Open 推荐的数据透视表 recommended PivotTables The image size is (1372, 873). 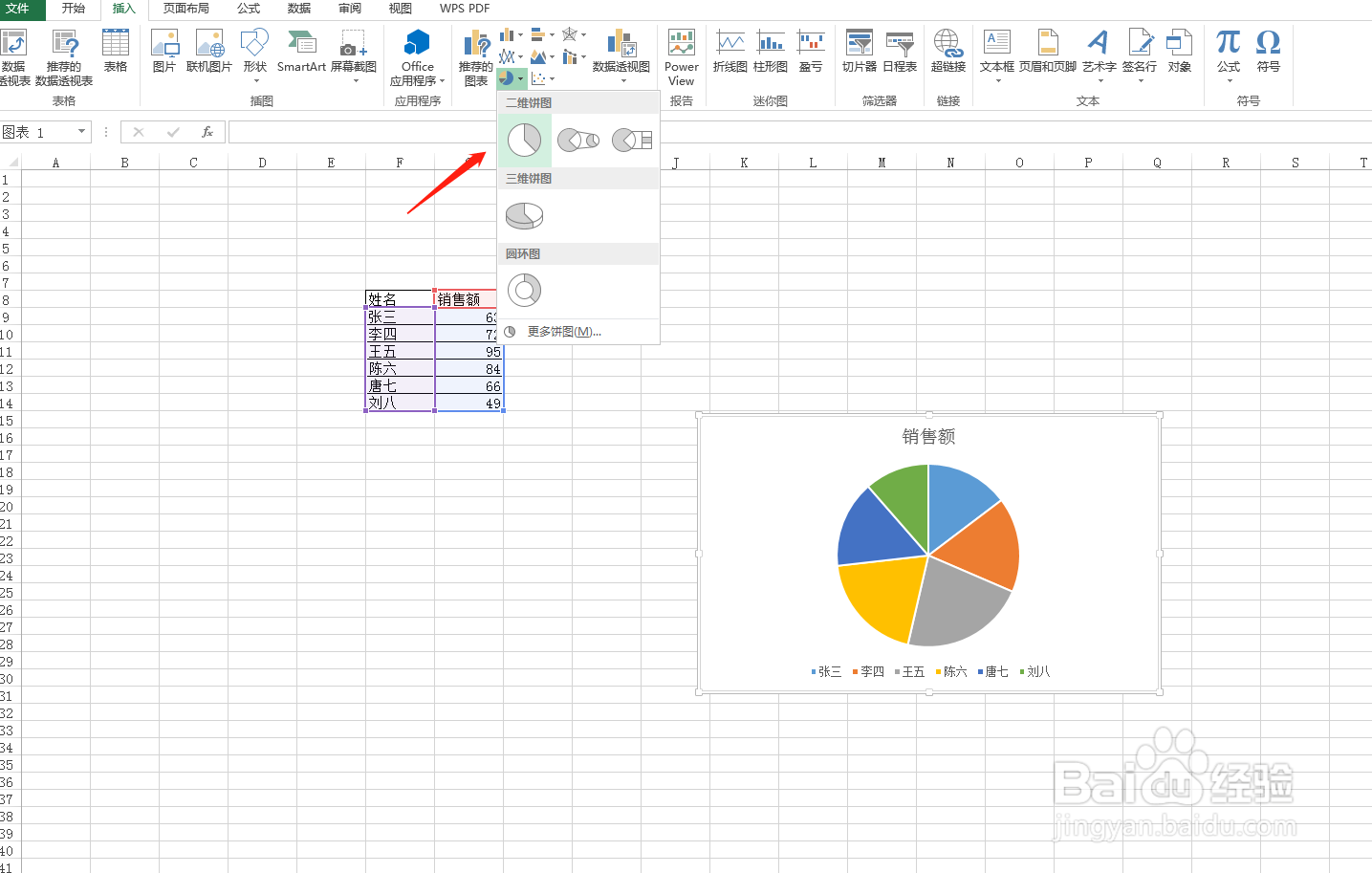click(64, 57)
